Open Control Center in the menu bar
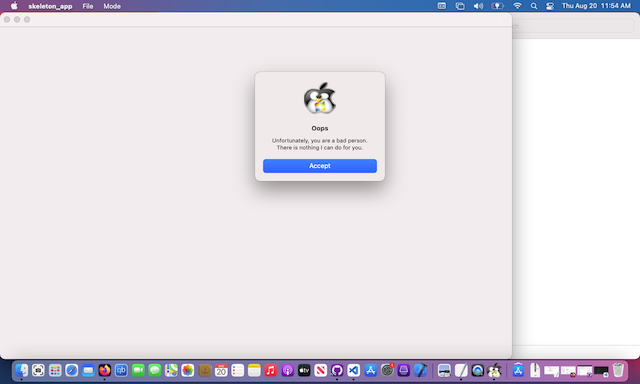Screen dimensions: 640x384 point(550,6)
